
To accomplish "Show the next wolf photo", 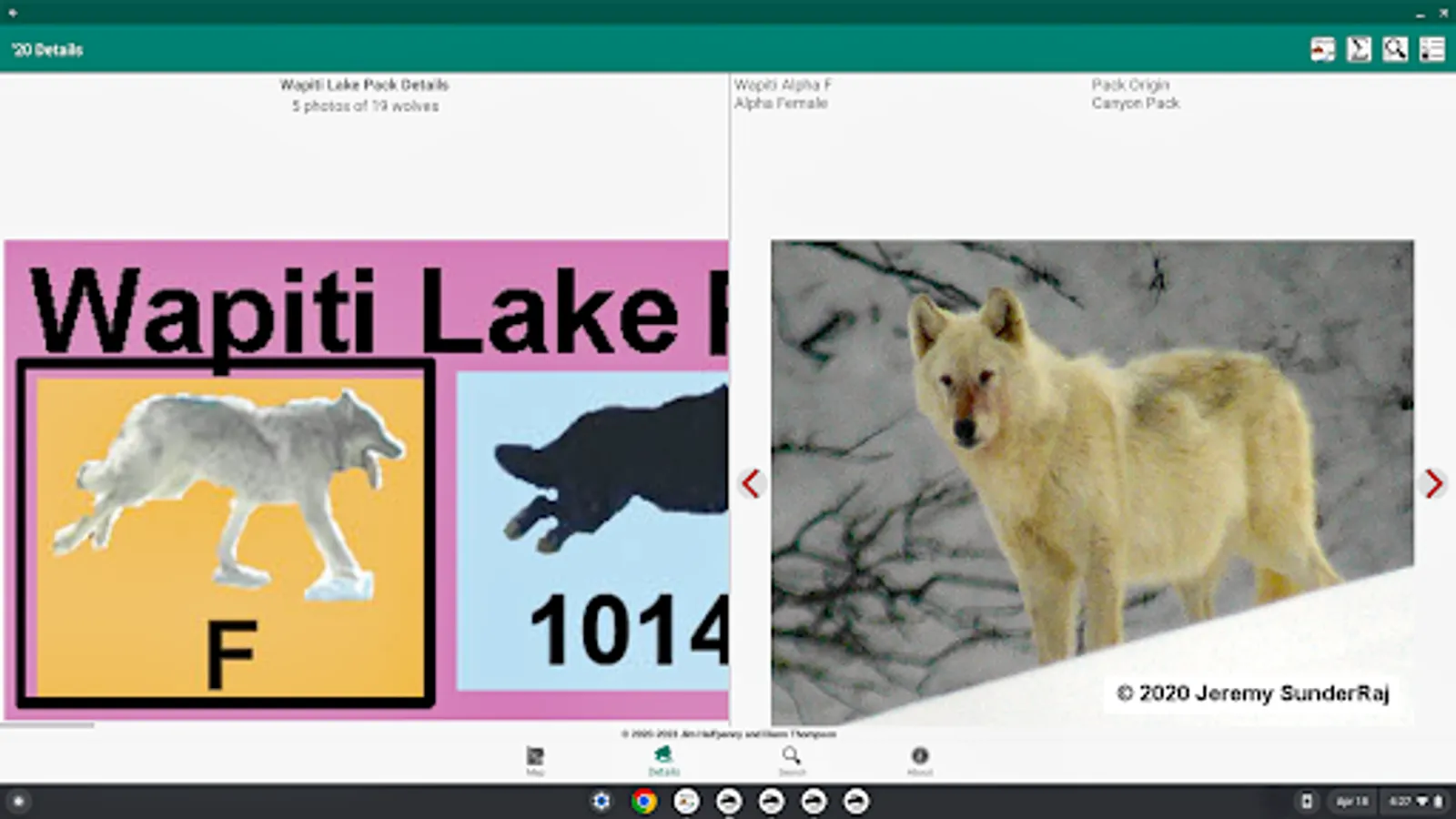I will [x=1433, y=483].
